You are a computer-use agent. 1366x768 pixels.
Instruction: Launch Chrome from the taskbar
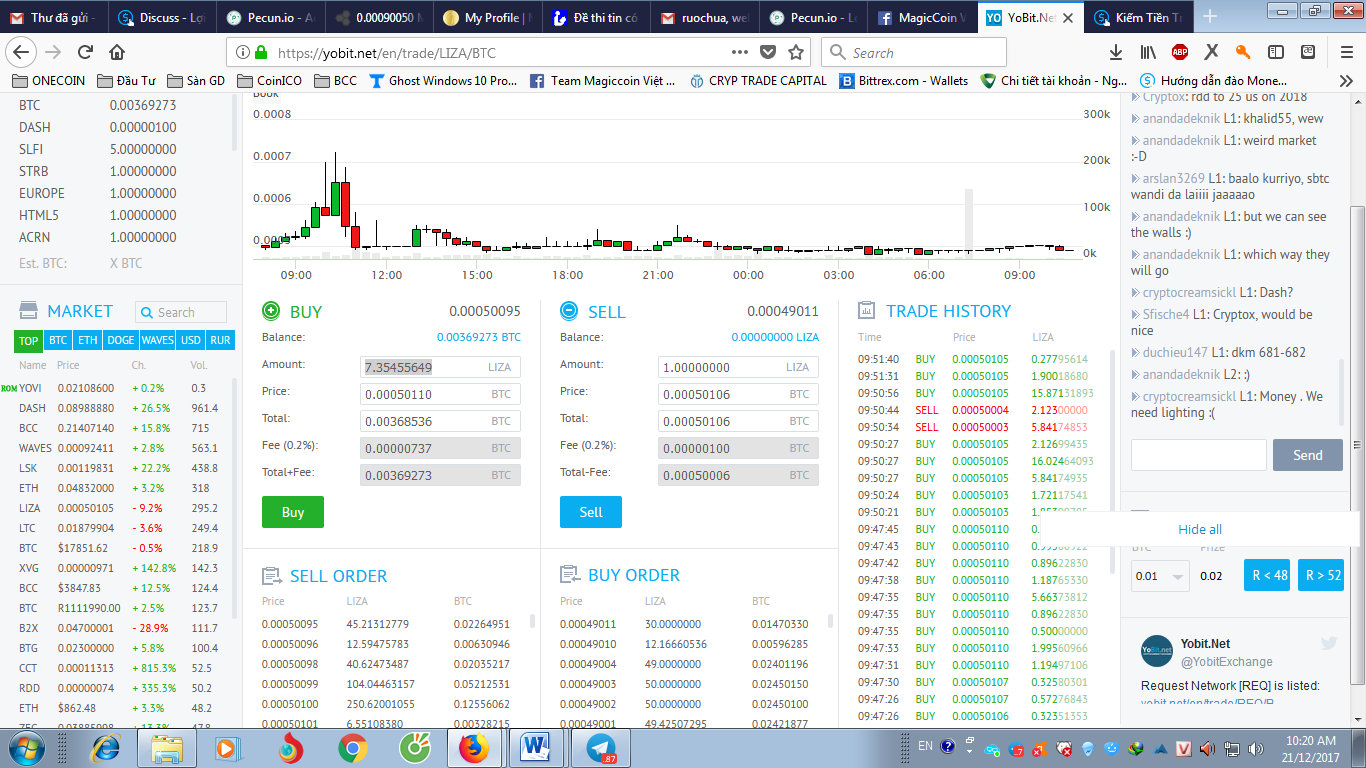click(x=352, y=748)
